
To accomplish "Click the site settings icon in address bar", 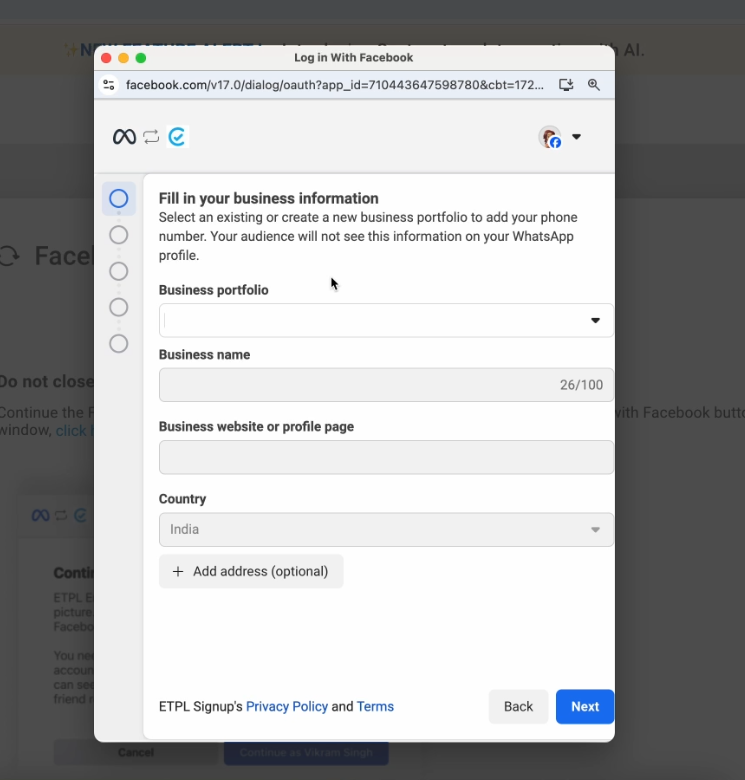I will [109, 85].
